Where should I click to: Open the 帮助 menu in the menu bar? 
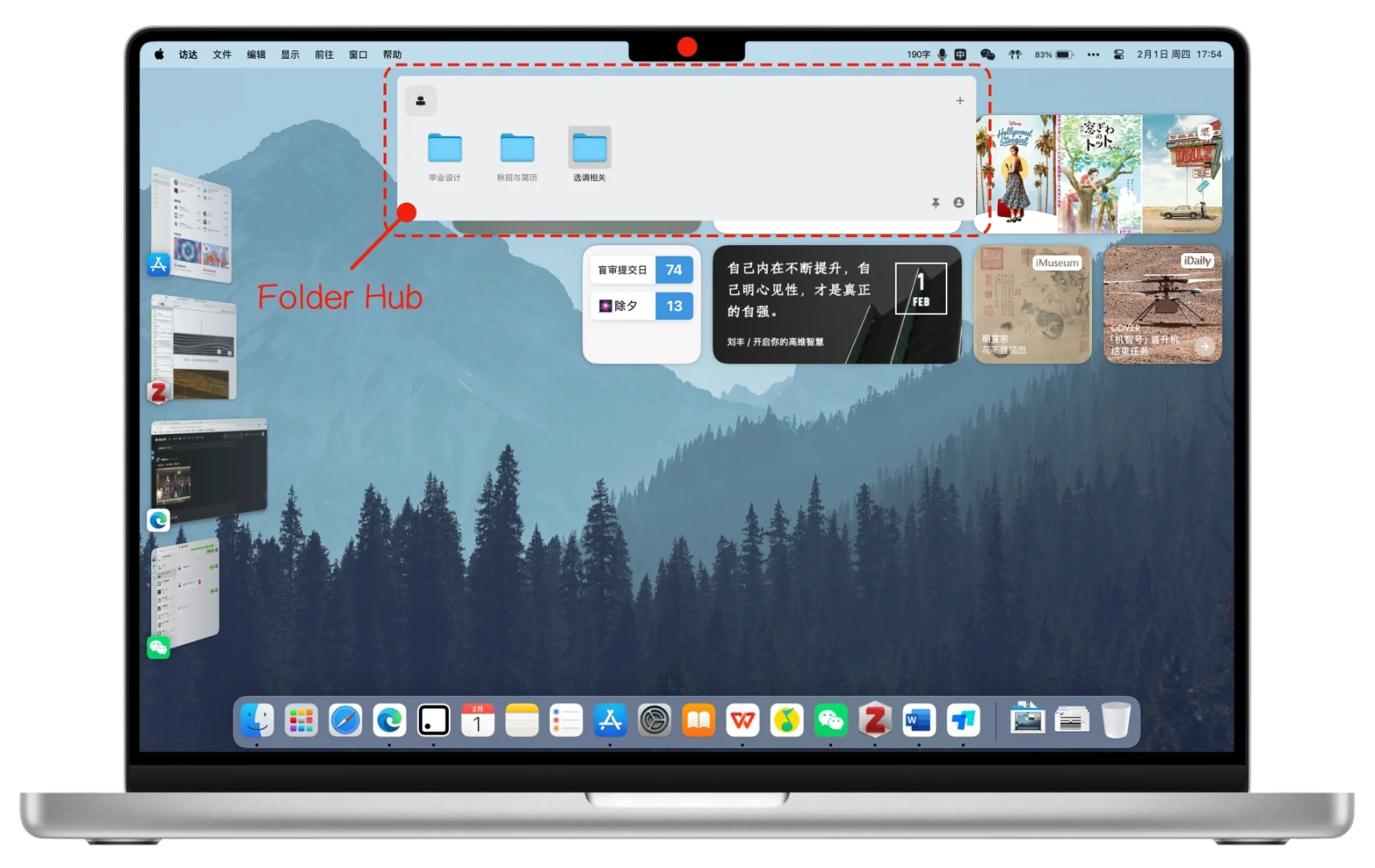[x=392, y=55]
